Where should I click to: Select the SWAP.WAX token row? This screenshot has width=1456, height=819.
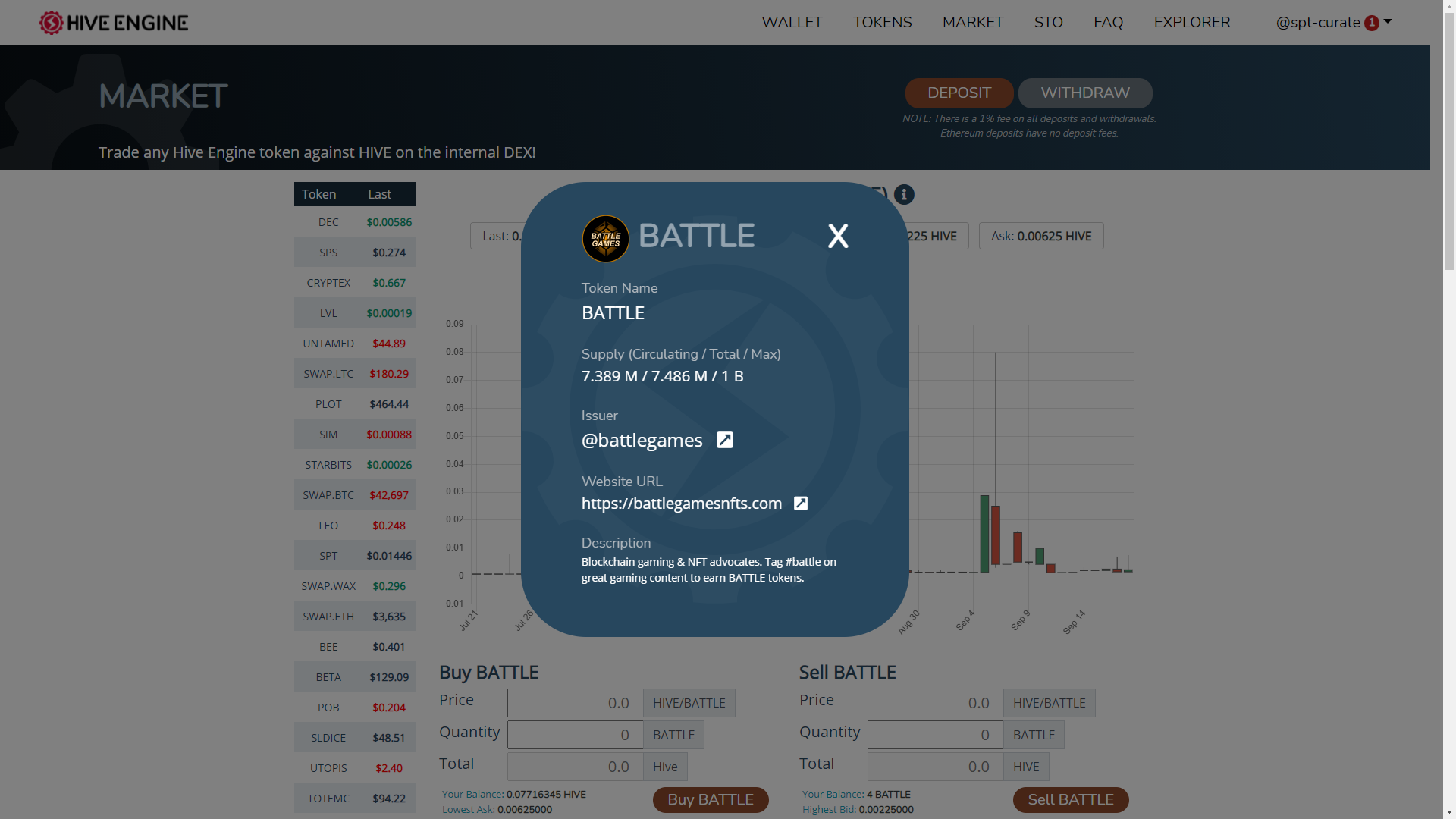click(355, 586)
